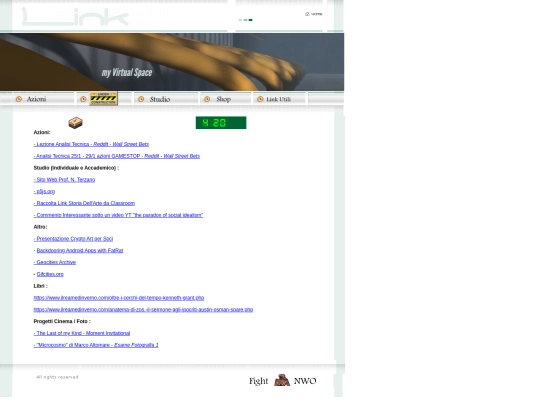The width and height of the screenshot is (540, 405).
Task: Open the p5js.org link
Action: (44, 191)
